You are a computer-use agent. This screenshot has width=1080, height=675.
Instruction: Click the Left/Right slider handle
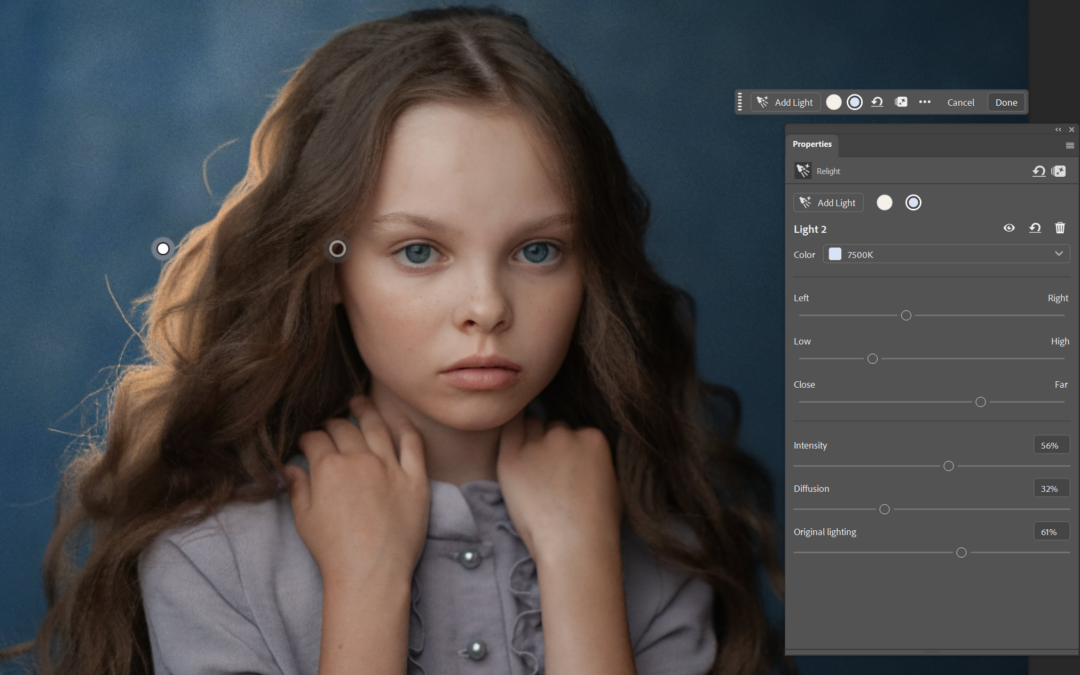click(906, 315)
